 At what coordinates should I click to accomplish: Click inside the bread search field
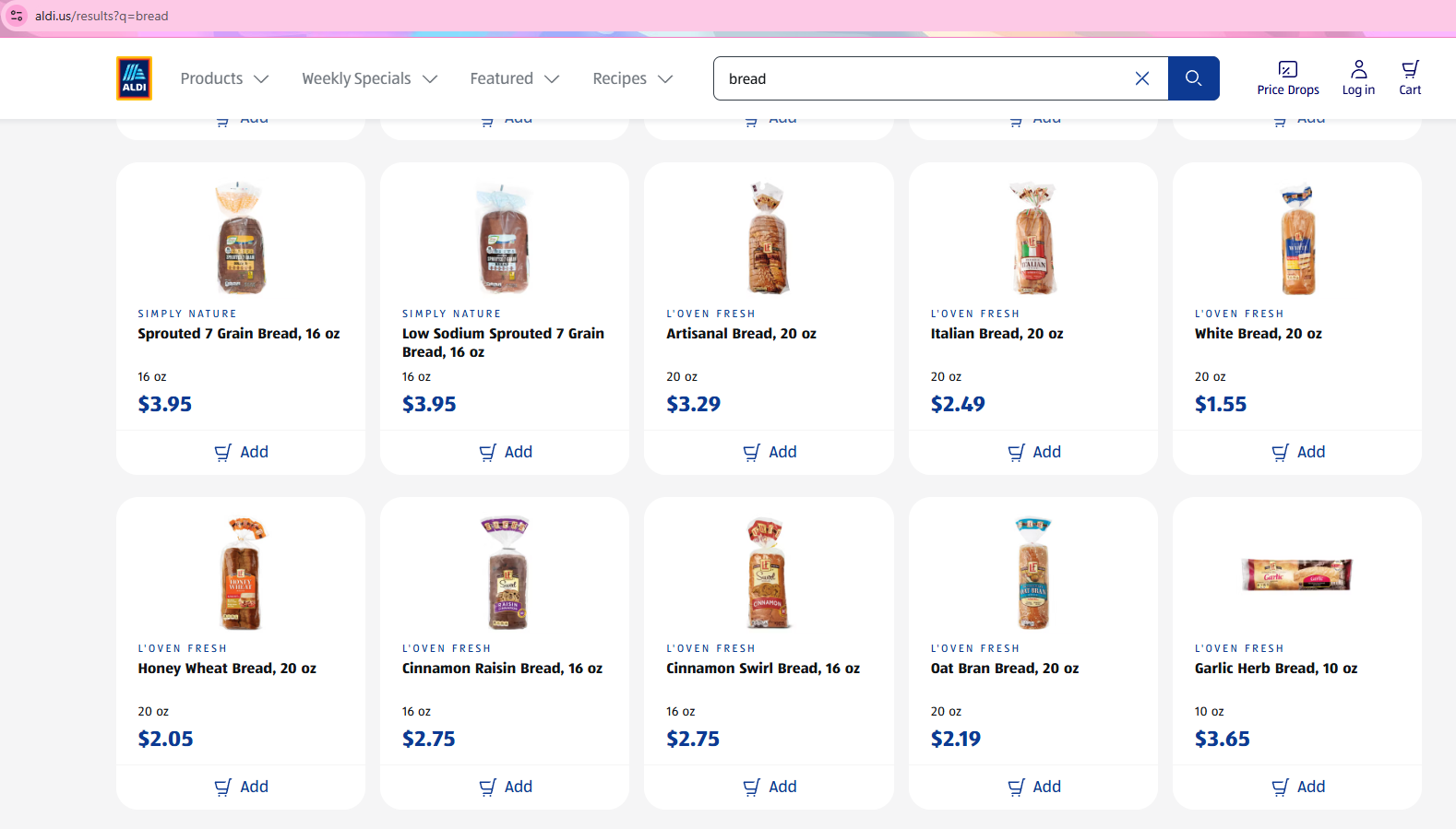tap(923, 78)
